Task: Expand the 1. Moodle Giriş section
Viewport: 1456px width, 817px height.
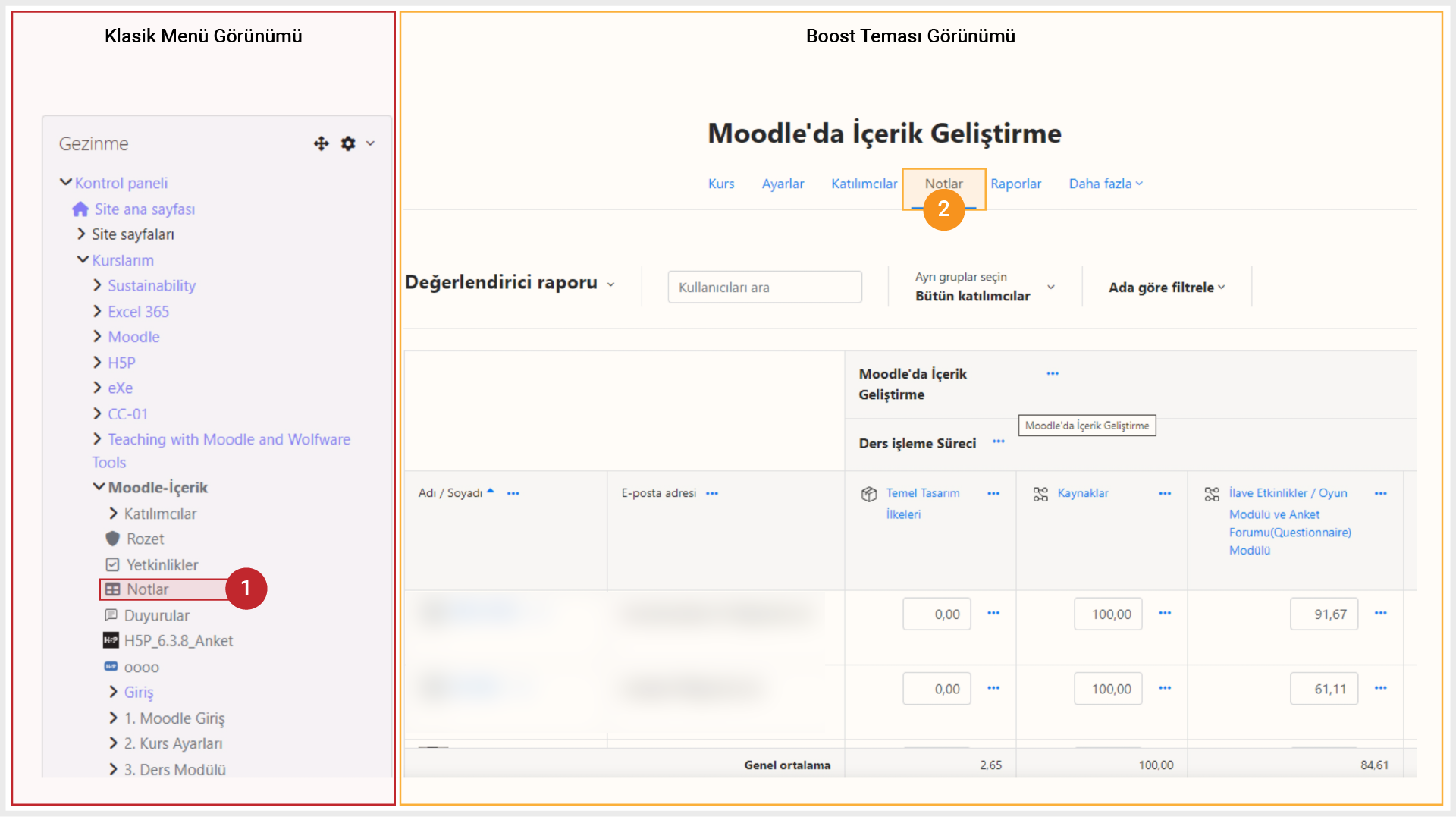Action: point(114,718)
